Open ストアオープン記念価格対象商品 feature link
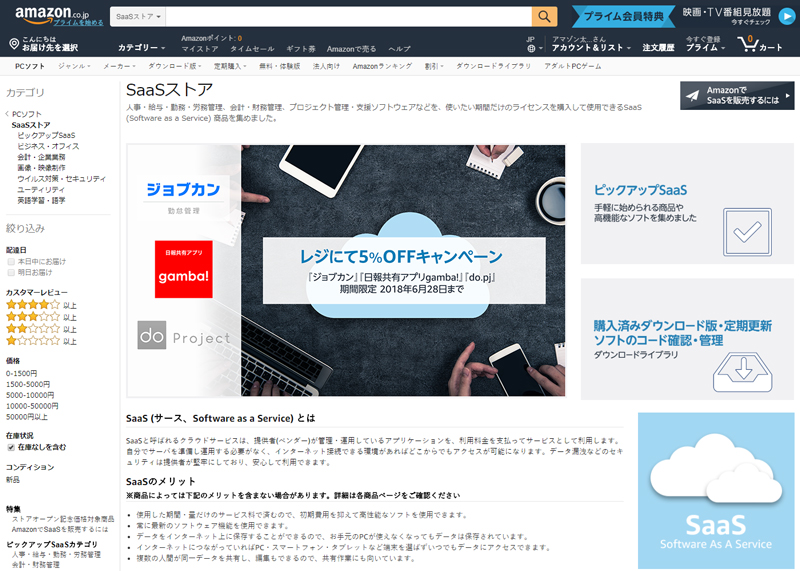 (x=63, y=518)
